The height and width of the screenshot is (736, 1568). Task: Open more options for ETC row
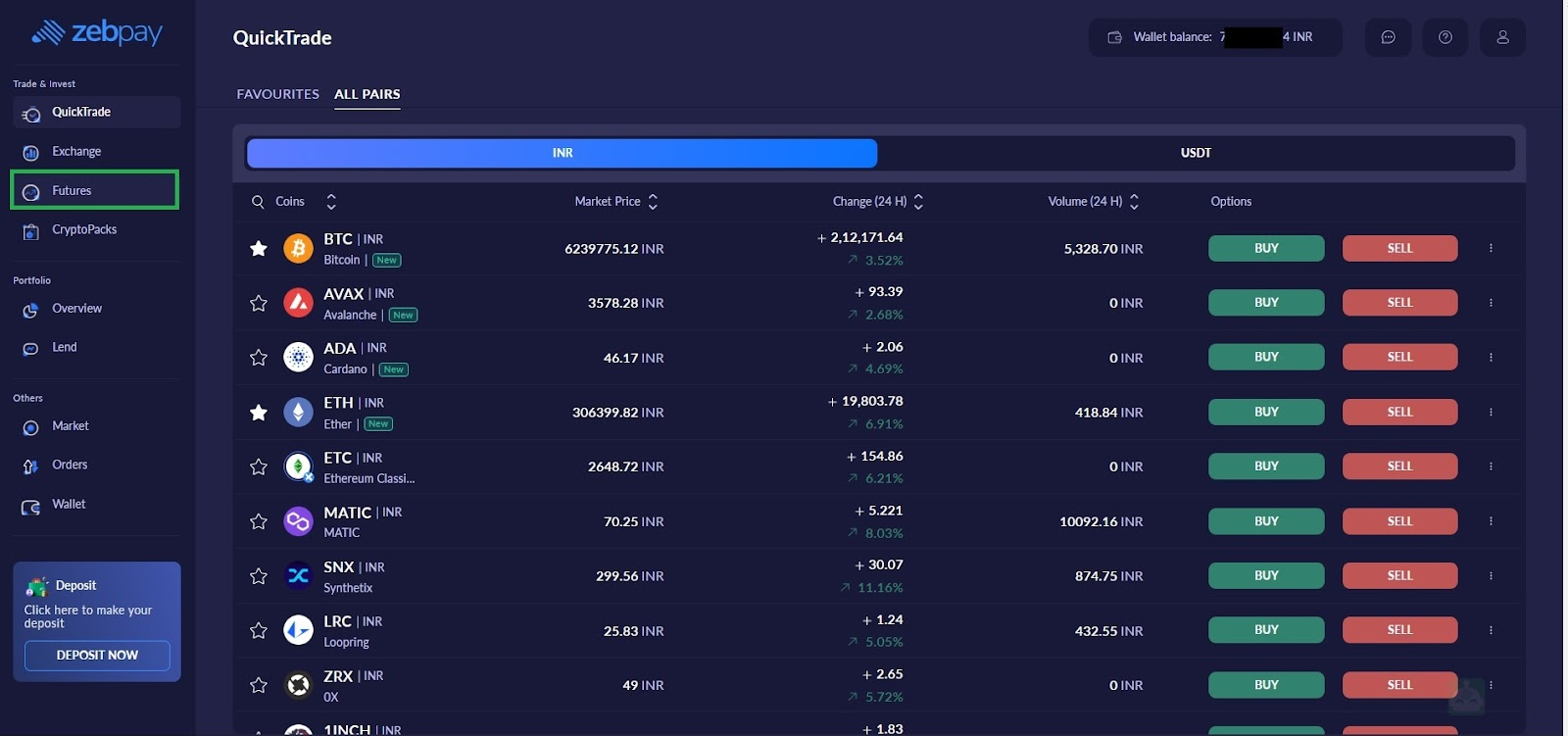[x=1491, y=466]
